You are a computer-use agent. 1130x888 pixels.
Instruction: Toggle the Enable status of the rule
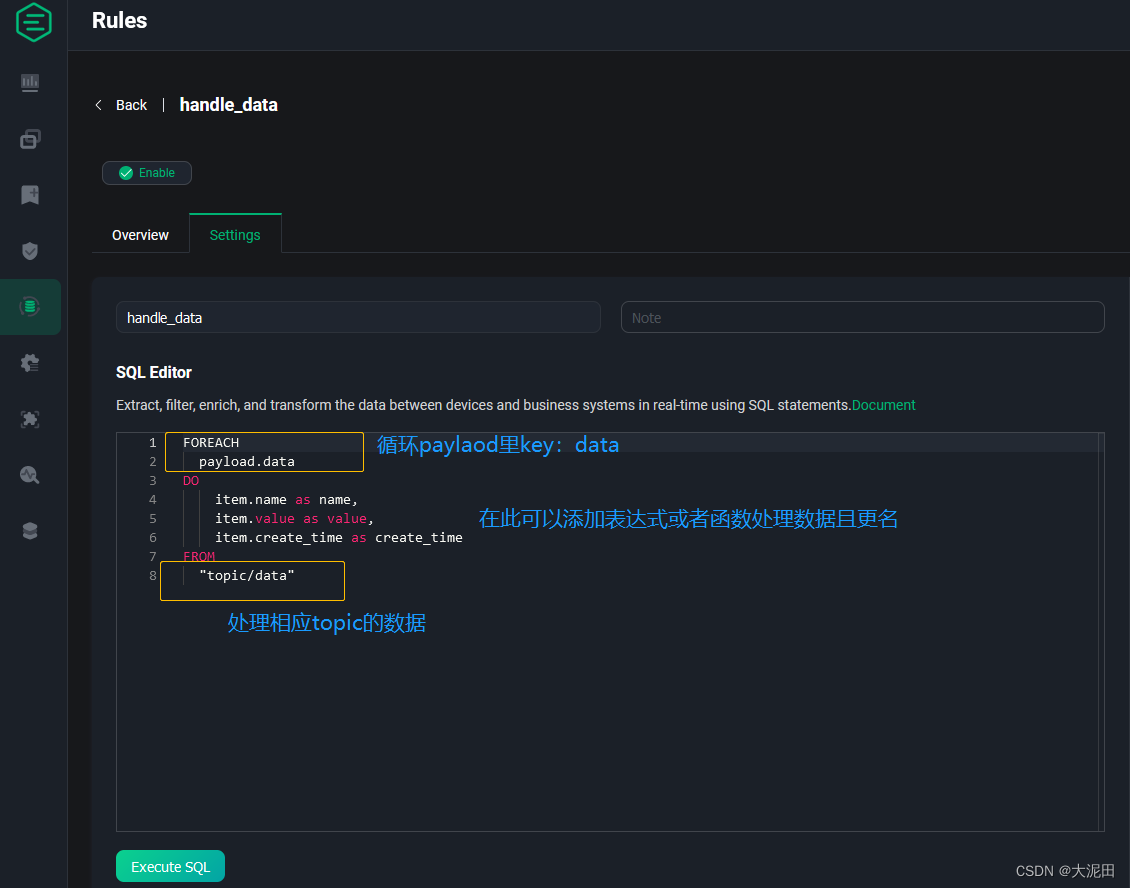(x=147, y=173)
